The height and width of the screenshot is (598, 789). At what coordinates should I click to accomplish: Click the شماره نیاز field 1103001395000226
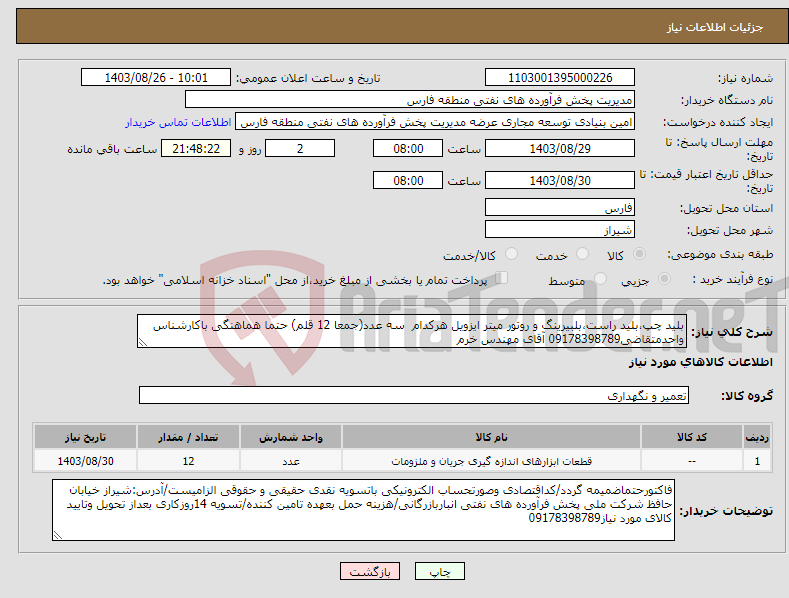pos(560,78)
